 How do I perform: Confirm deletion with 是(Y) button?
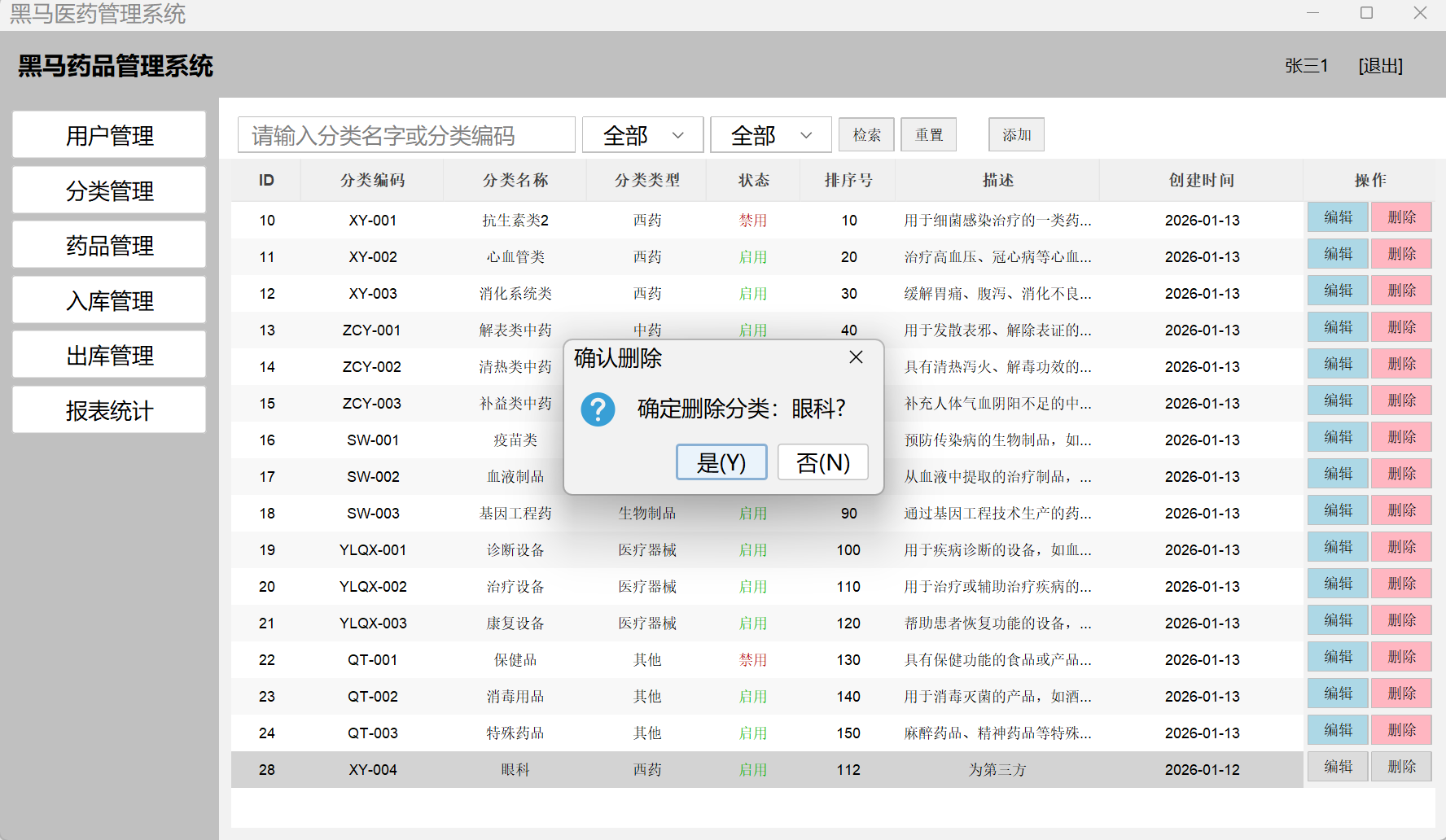coord(721,462)
